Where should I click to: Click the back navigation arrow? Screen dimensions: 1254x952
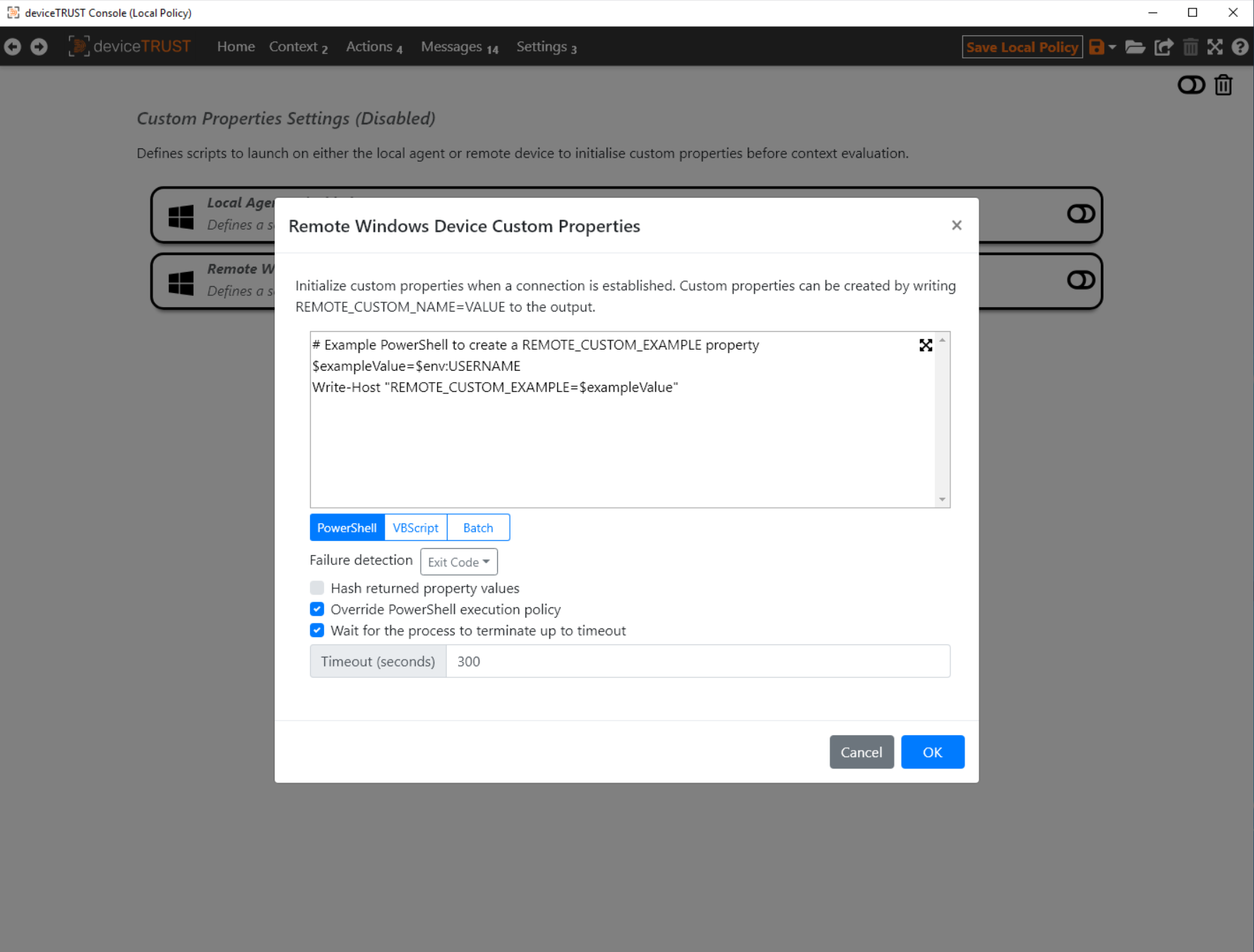[x=12, y=47]
